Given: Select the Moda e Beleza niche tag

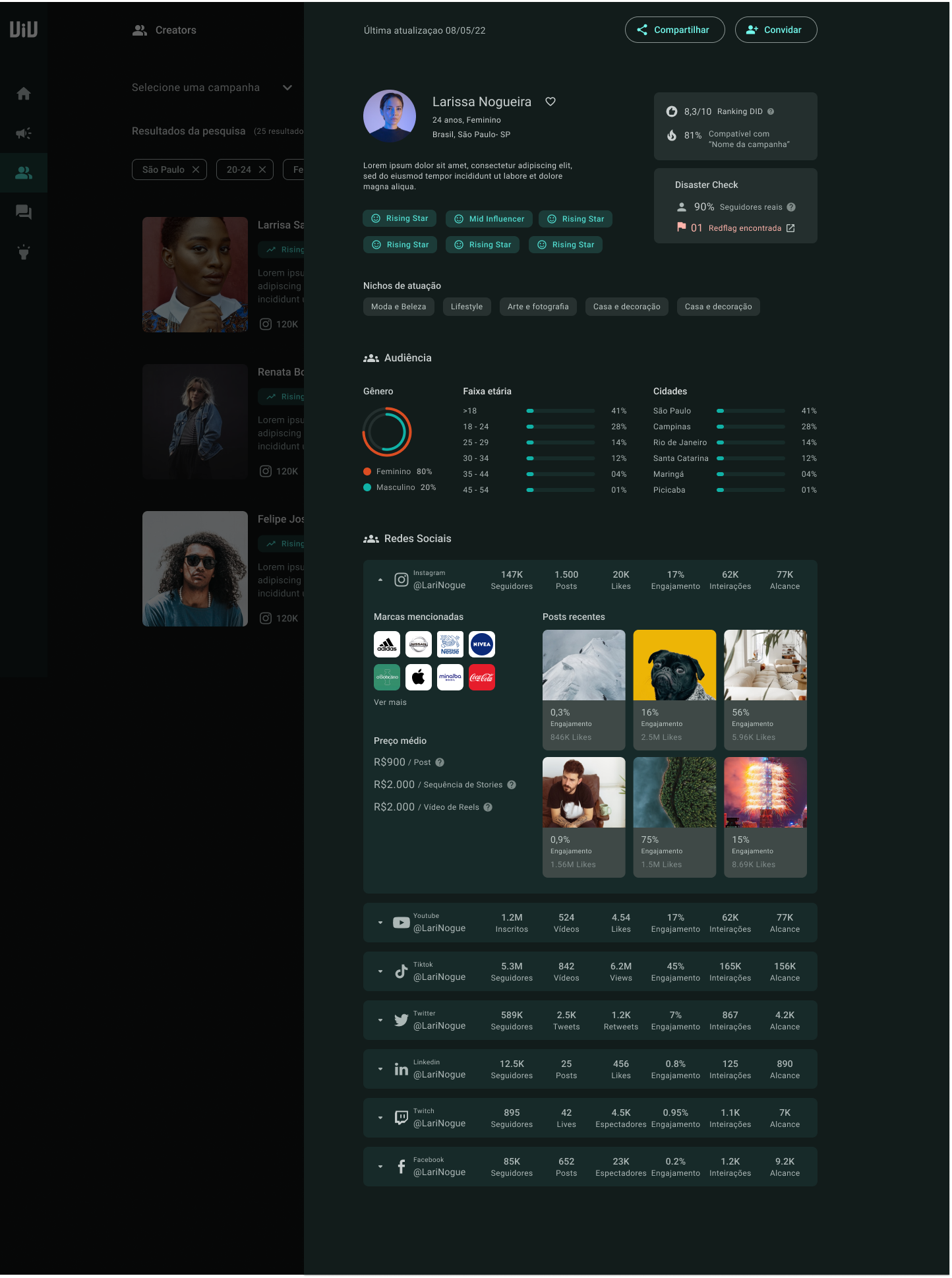Looking at the screenshot, I should coord(399,307).
